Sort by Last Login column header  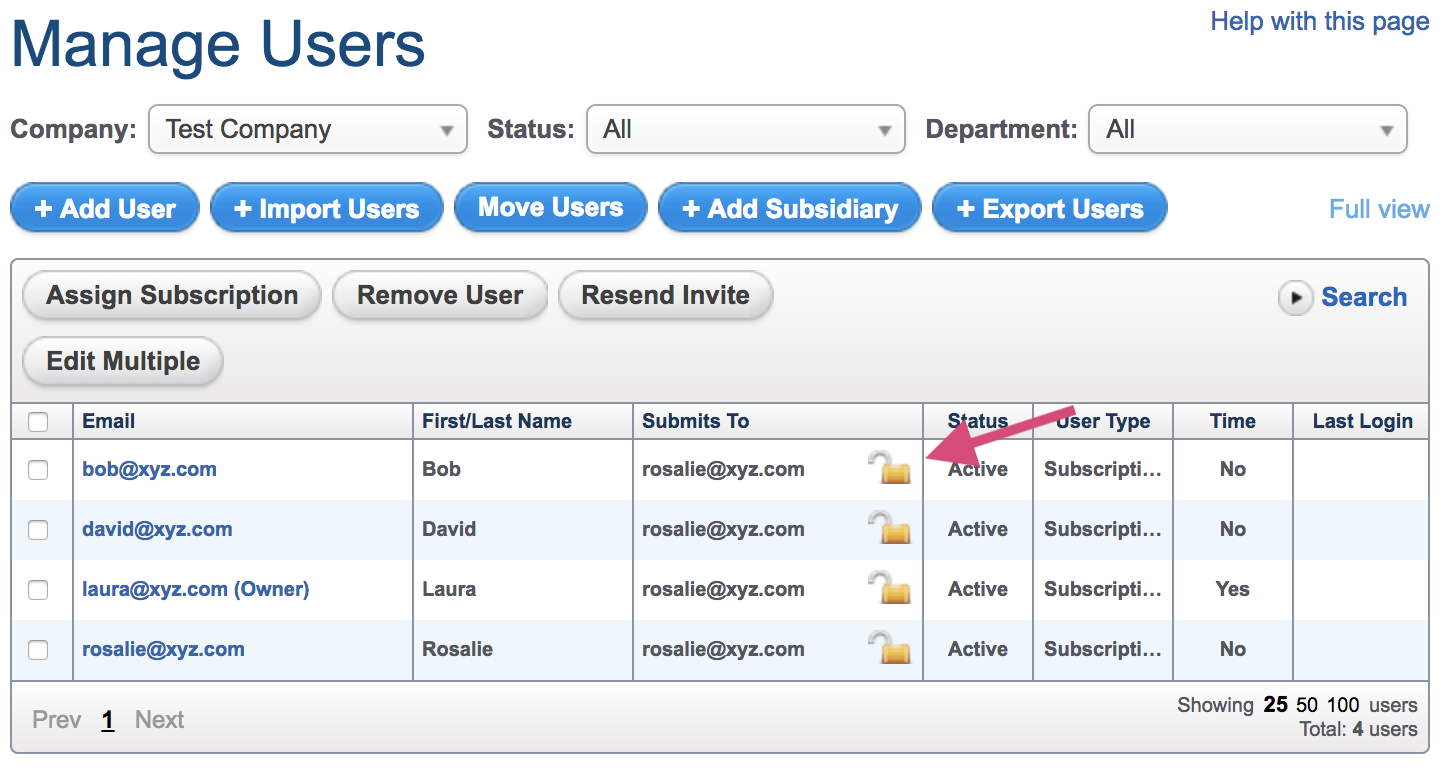(x=1363, y=421)
